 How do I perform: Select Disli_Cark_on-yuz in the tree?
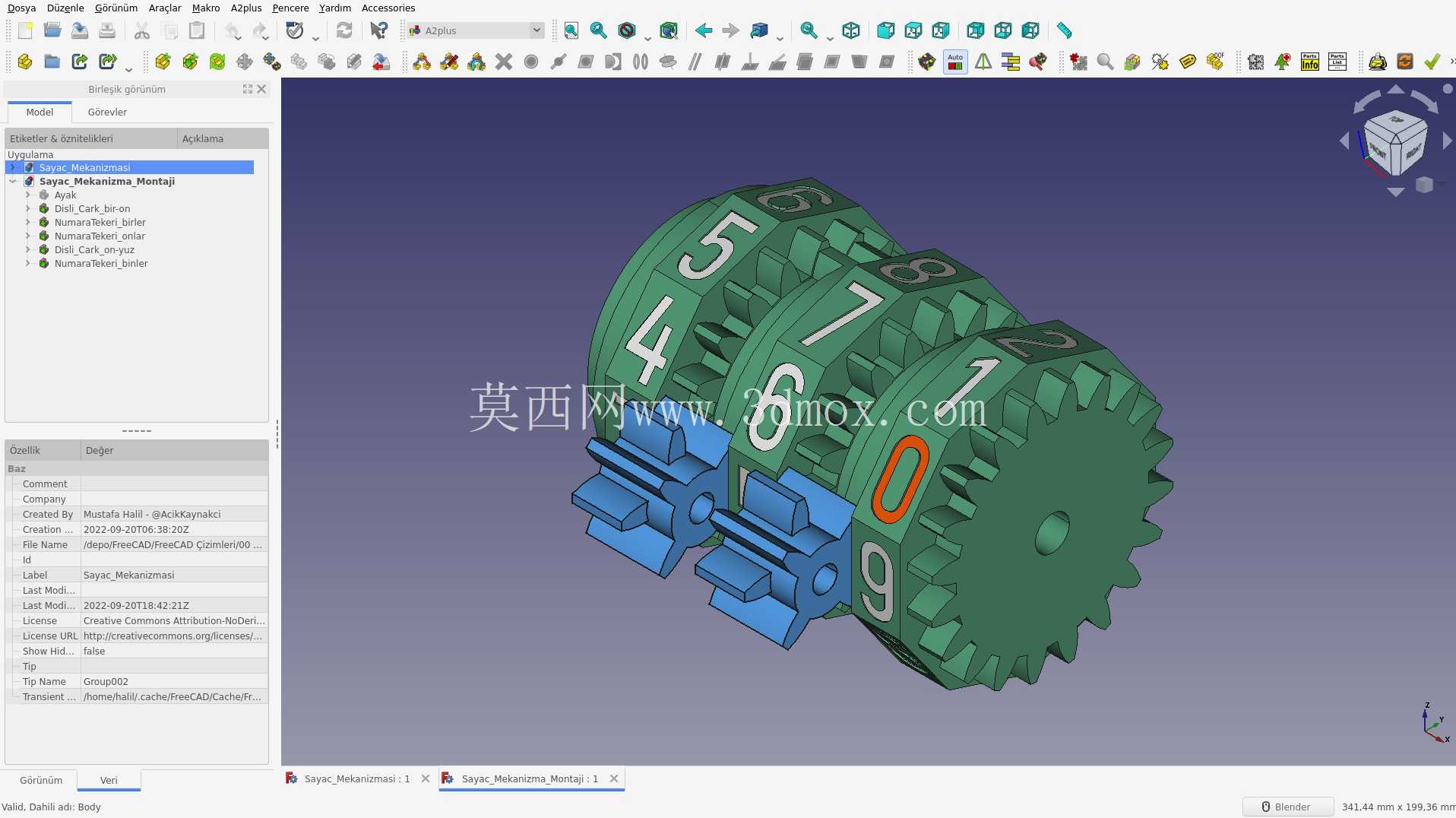click(94, 249)
